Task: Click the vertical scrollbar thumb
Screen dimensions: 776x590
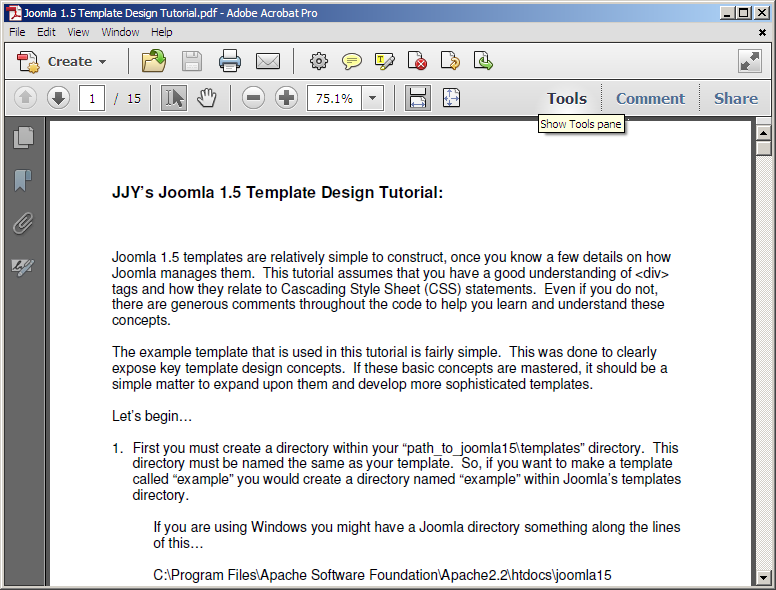Action: [x=764, y=148]
